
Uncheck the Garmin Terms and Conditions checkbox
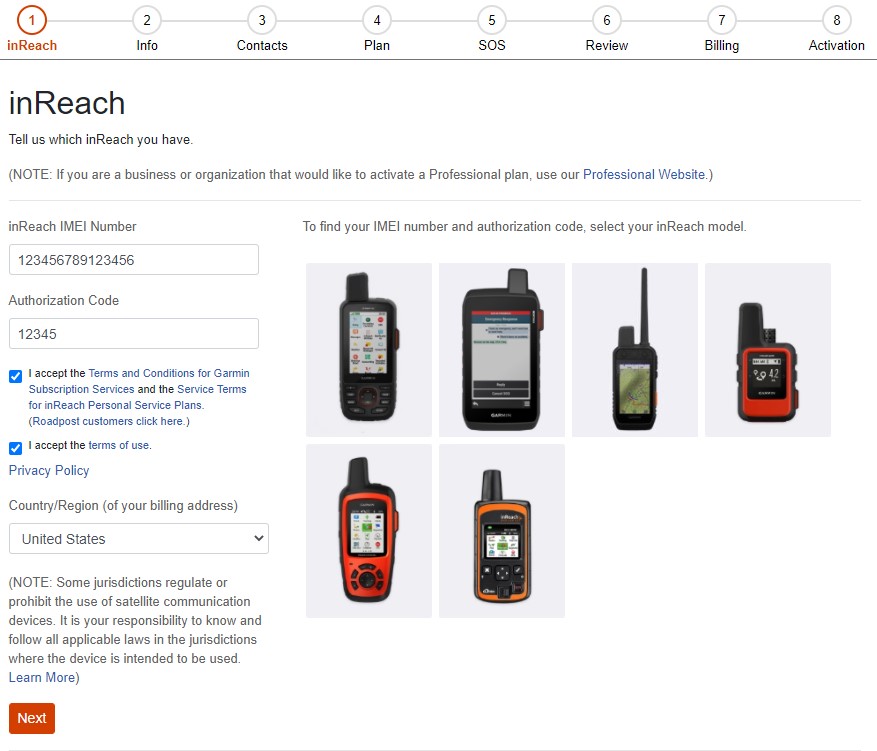(15, 376)
